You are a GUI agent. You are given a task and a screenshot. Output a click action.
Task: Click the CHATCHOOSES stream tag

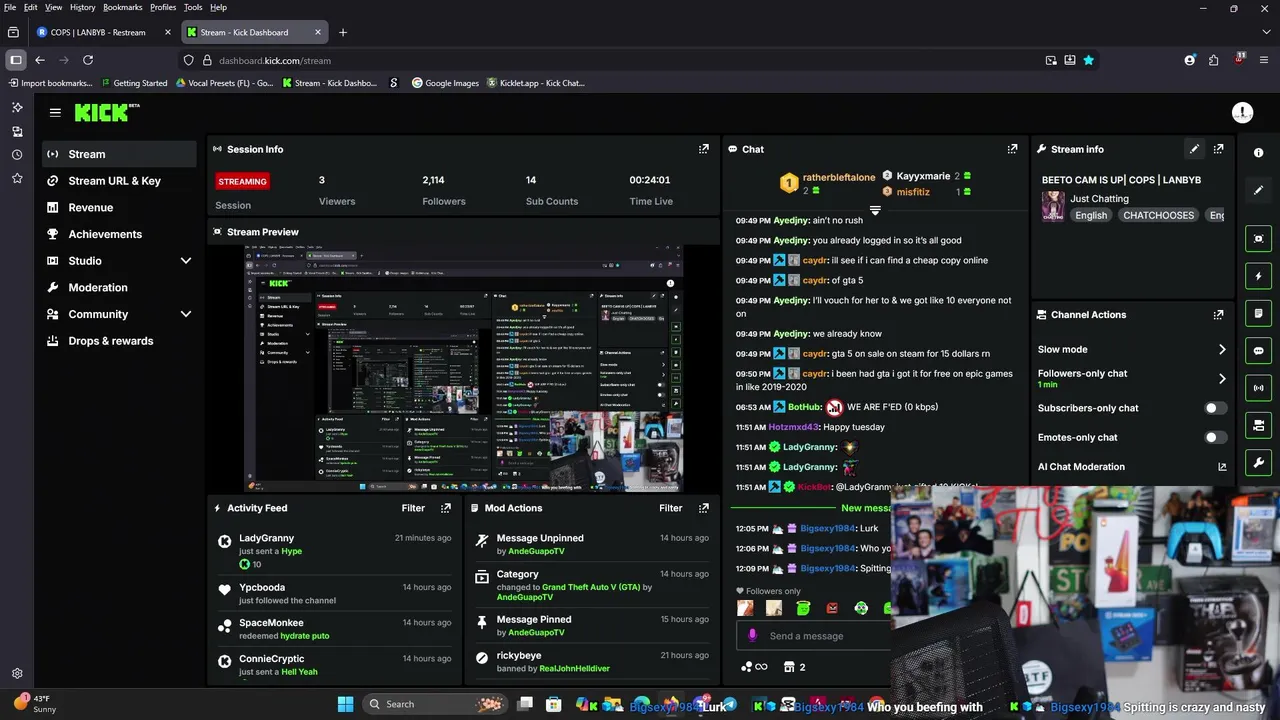point(1158,215)
